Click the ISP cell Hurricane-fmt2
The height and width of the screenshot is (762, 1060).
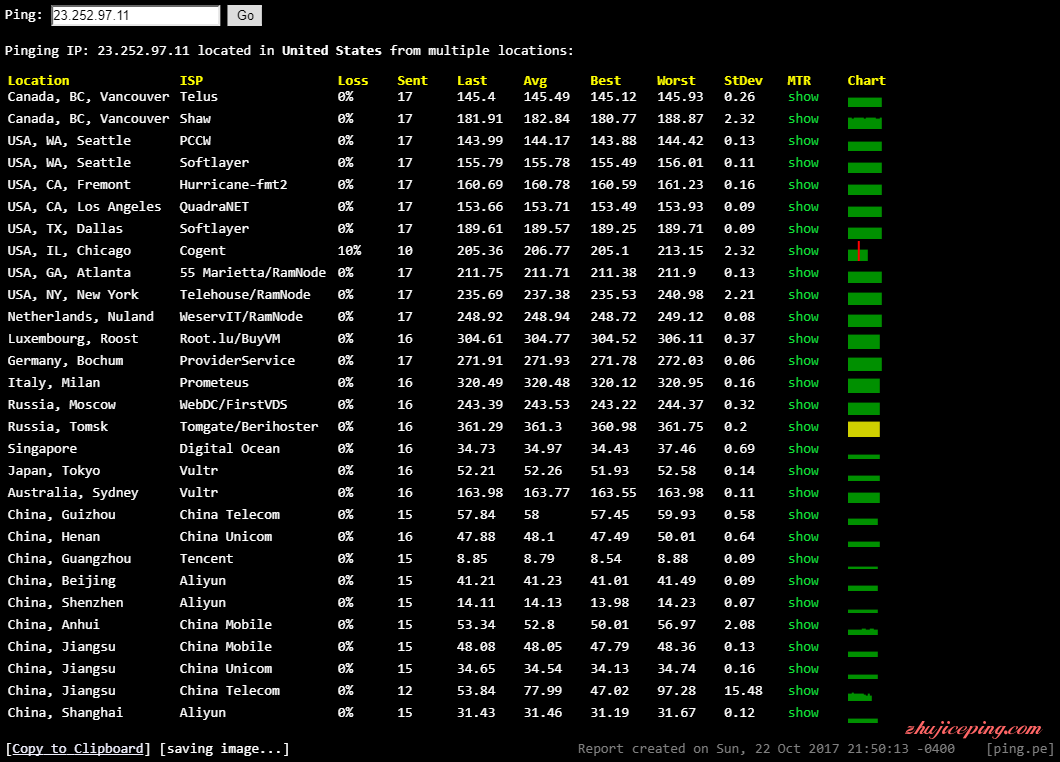[x=233, y=185]
